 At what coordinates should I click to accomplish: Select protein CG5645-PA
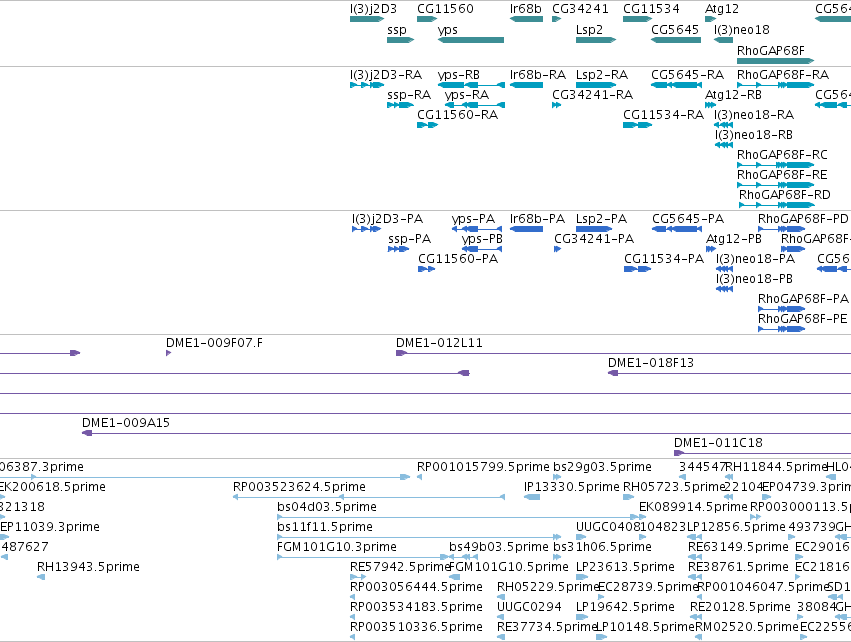point(677,229)
